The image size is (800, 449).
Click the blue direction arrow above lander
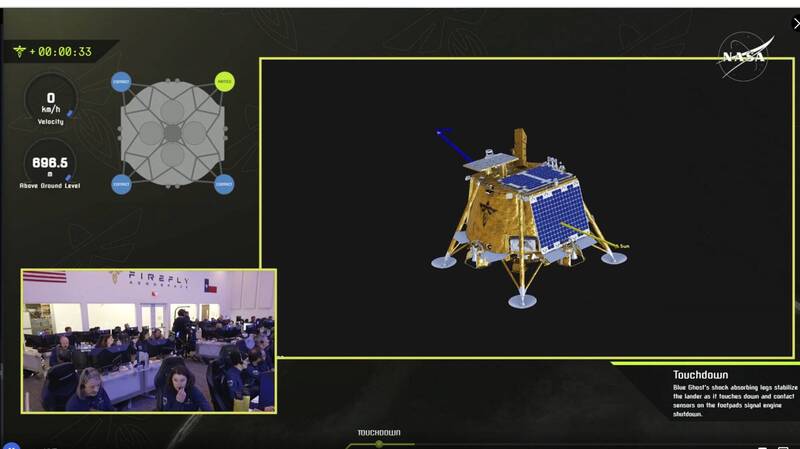tap(455, 144)
